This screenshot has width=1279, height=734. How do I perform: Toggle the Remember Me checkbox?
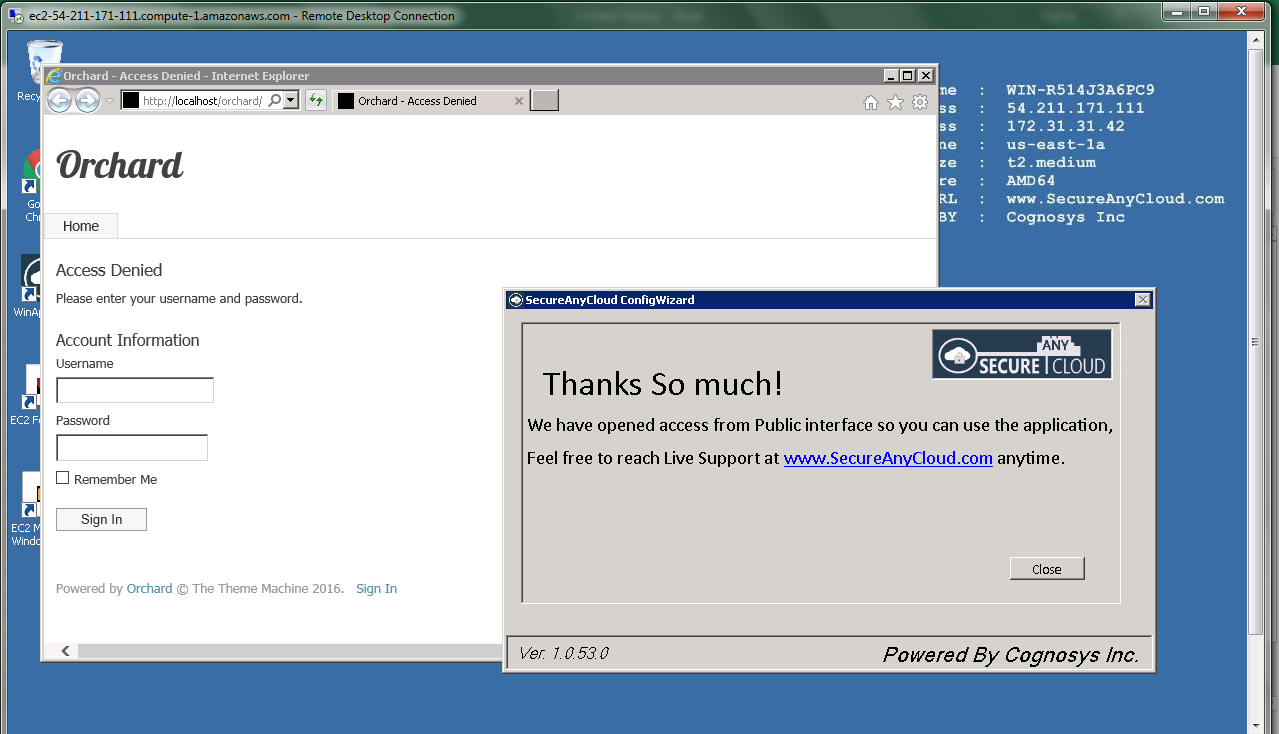63,478
